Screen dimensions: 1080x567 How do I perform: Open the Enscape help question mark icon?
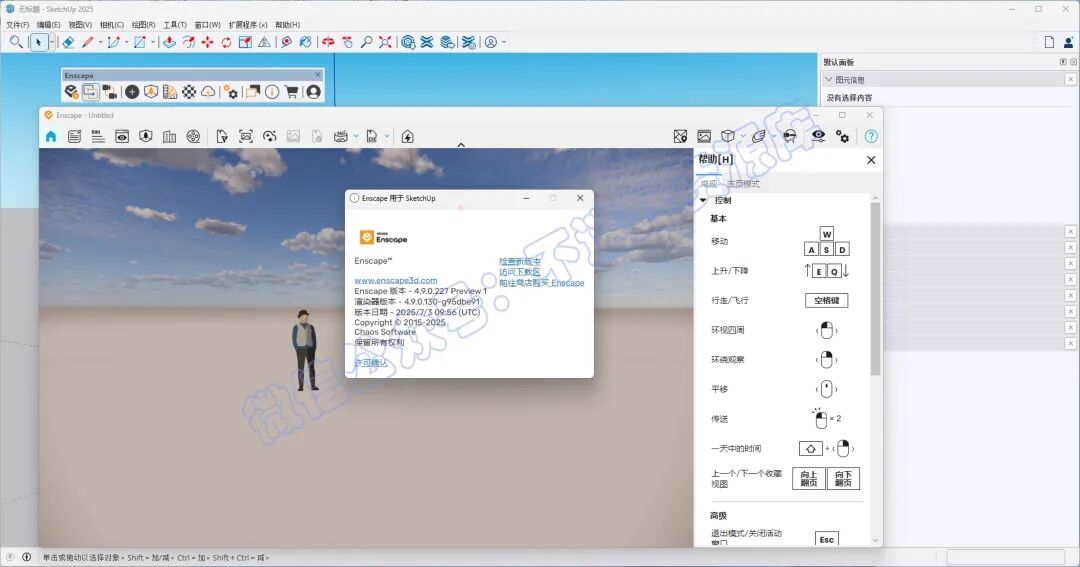[x=871, y=136]
